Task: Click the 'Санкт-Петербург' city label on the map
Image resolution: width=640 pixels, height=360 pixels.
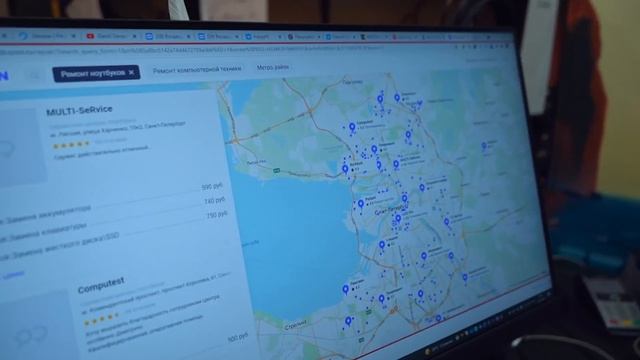Action: (x=391, y=210)
